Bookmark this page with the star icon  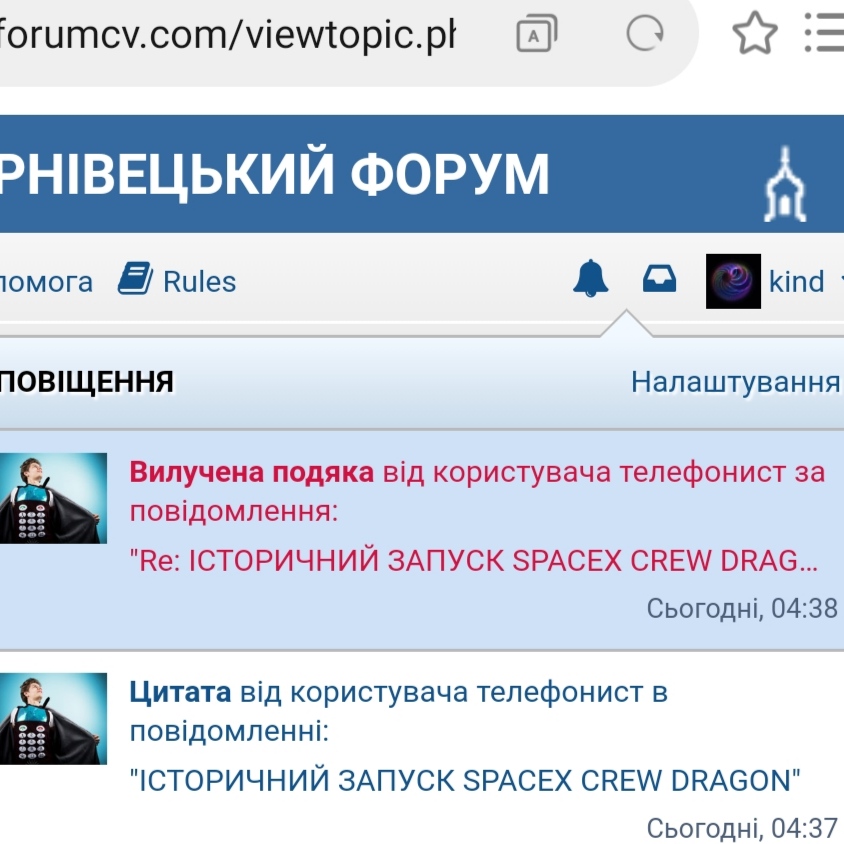754,36
